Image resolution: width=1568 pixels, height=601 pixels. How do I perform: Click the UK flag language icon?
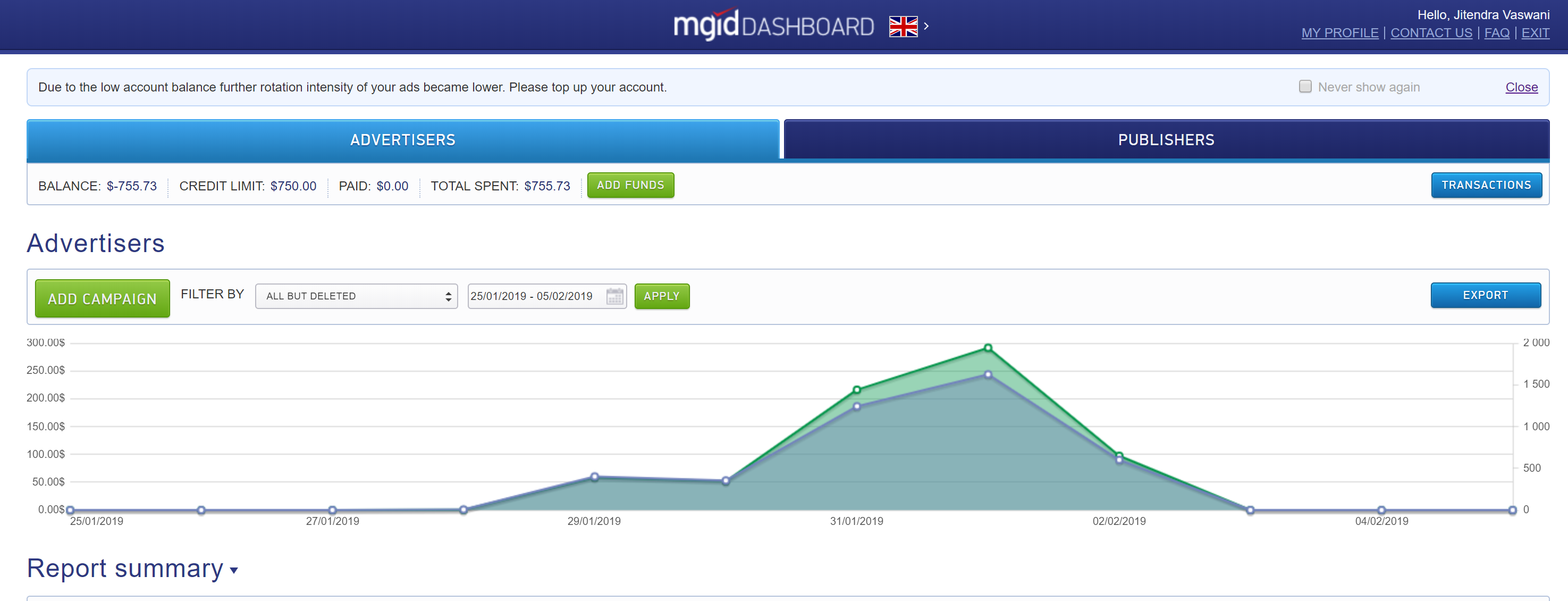click(903, 26)
